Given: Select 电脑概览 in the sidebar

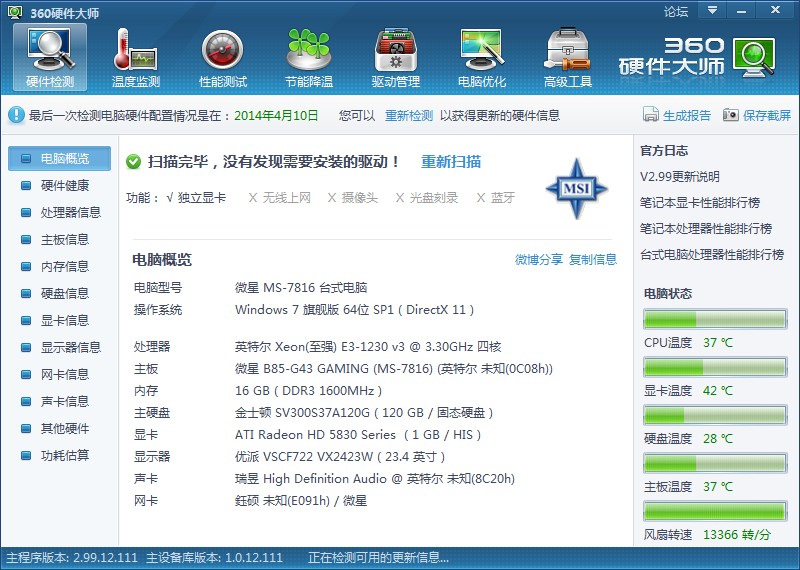Looking at the screenshot, I should pyautogui.click(x=59, y=159).
